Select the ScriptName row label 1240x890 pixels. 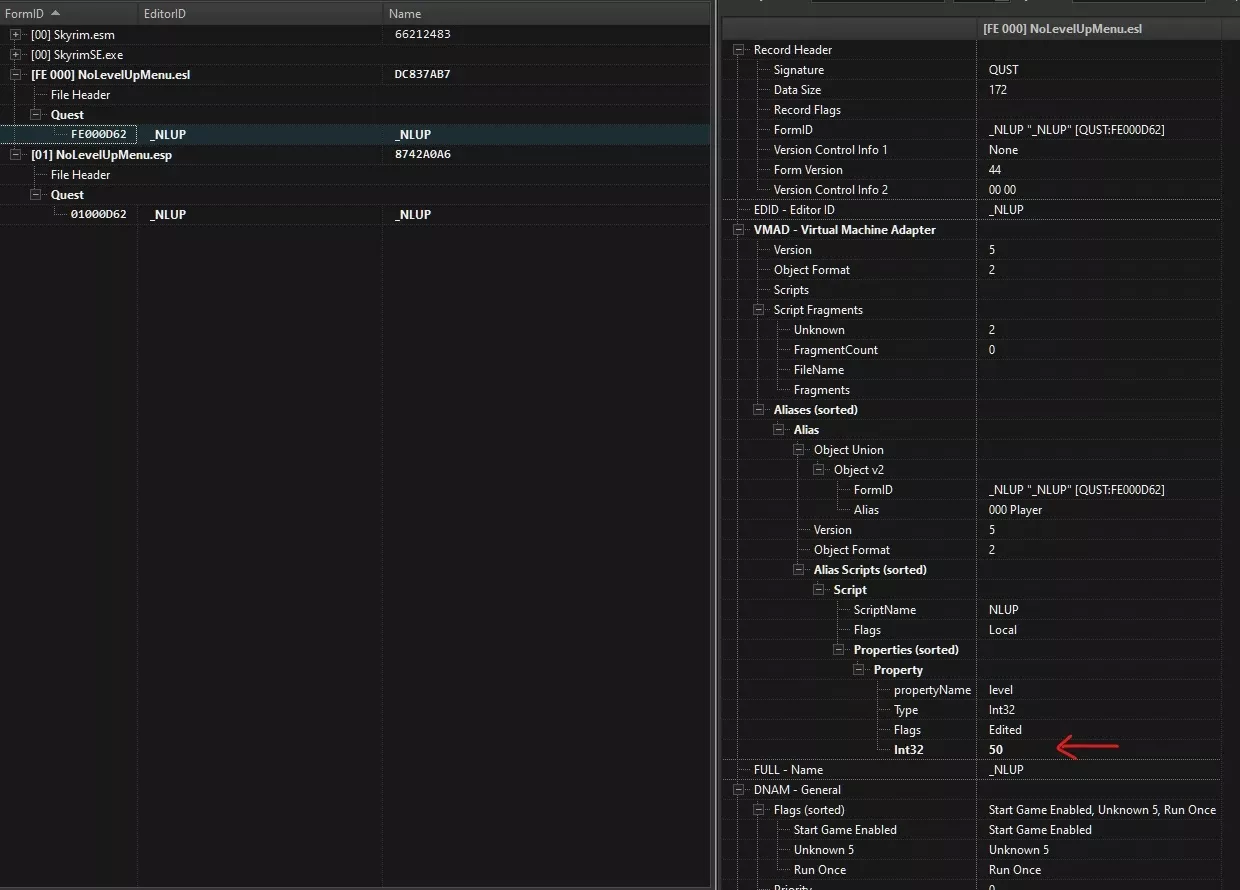pos(885,610)
